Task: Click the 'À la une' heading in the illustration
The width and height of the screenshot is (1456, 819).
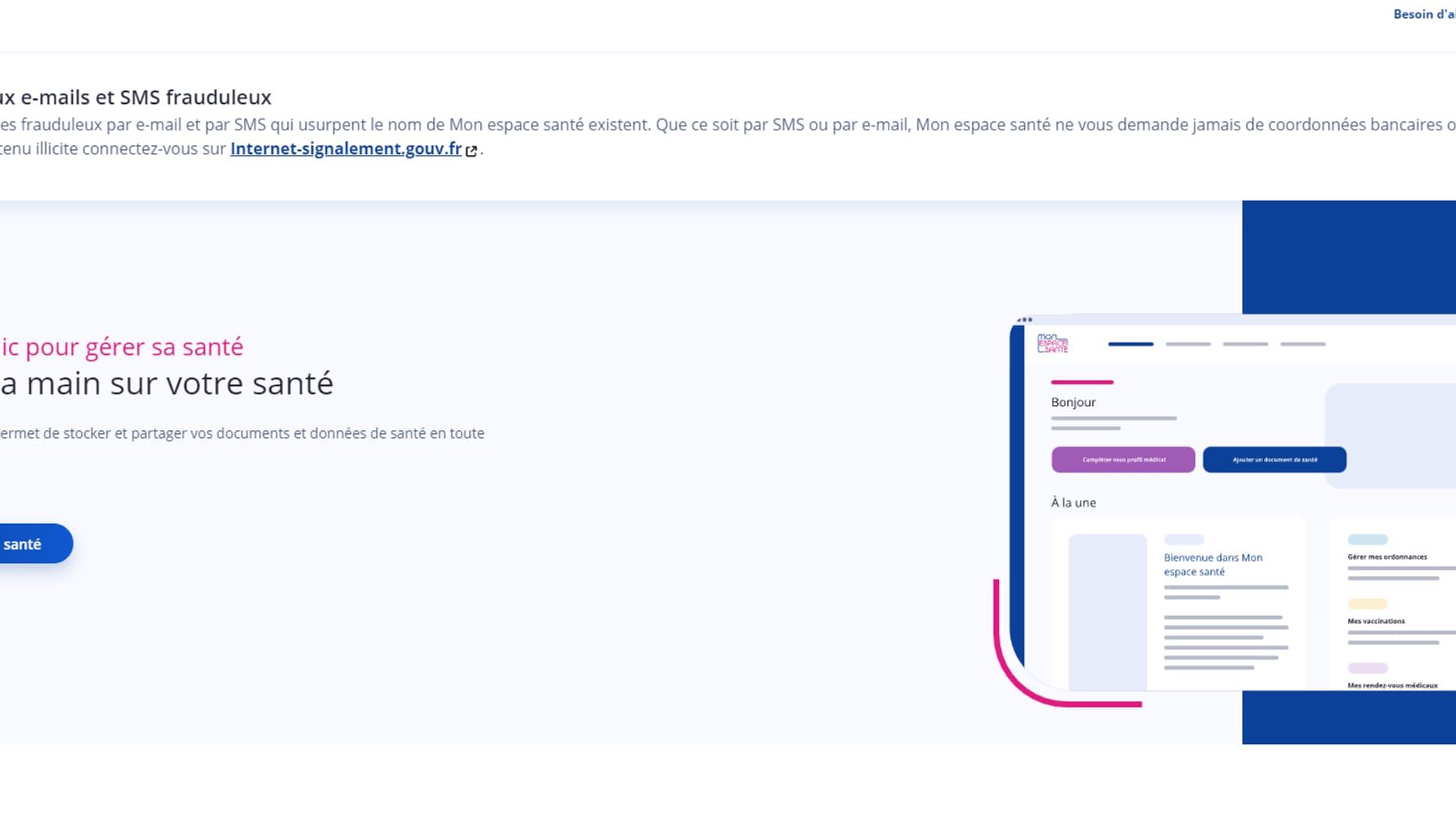Action: click(x=1073, y=503)
